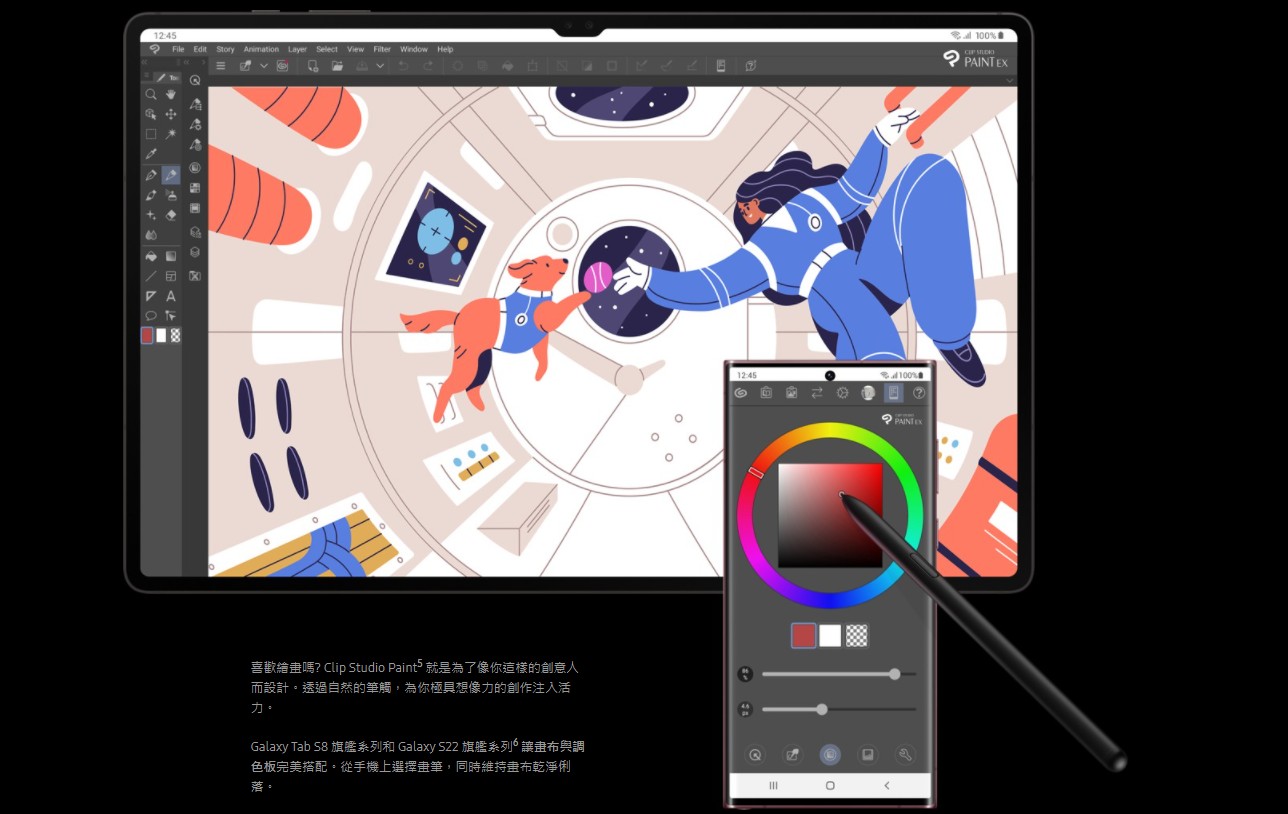Tap the swap arrows icon on phone

coord(817,393)
